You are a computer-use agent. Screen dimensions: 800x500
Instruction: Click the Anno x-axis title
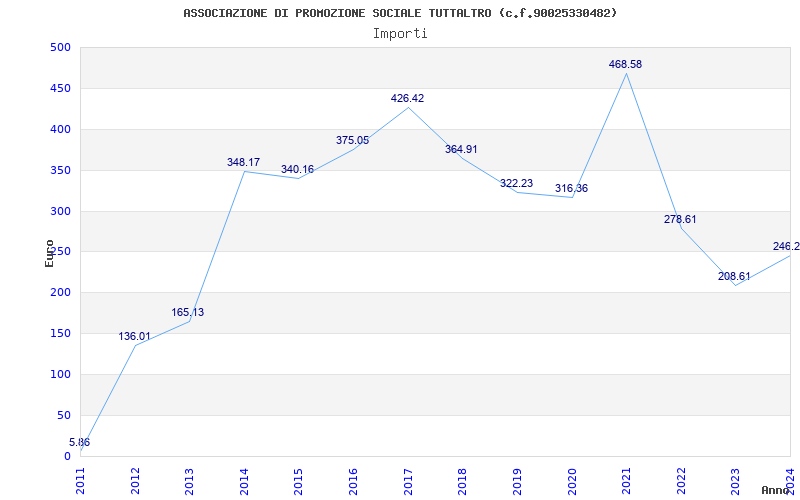point(775,490)
